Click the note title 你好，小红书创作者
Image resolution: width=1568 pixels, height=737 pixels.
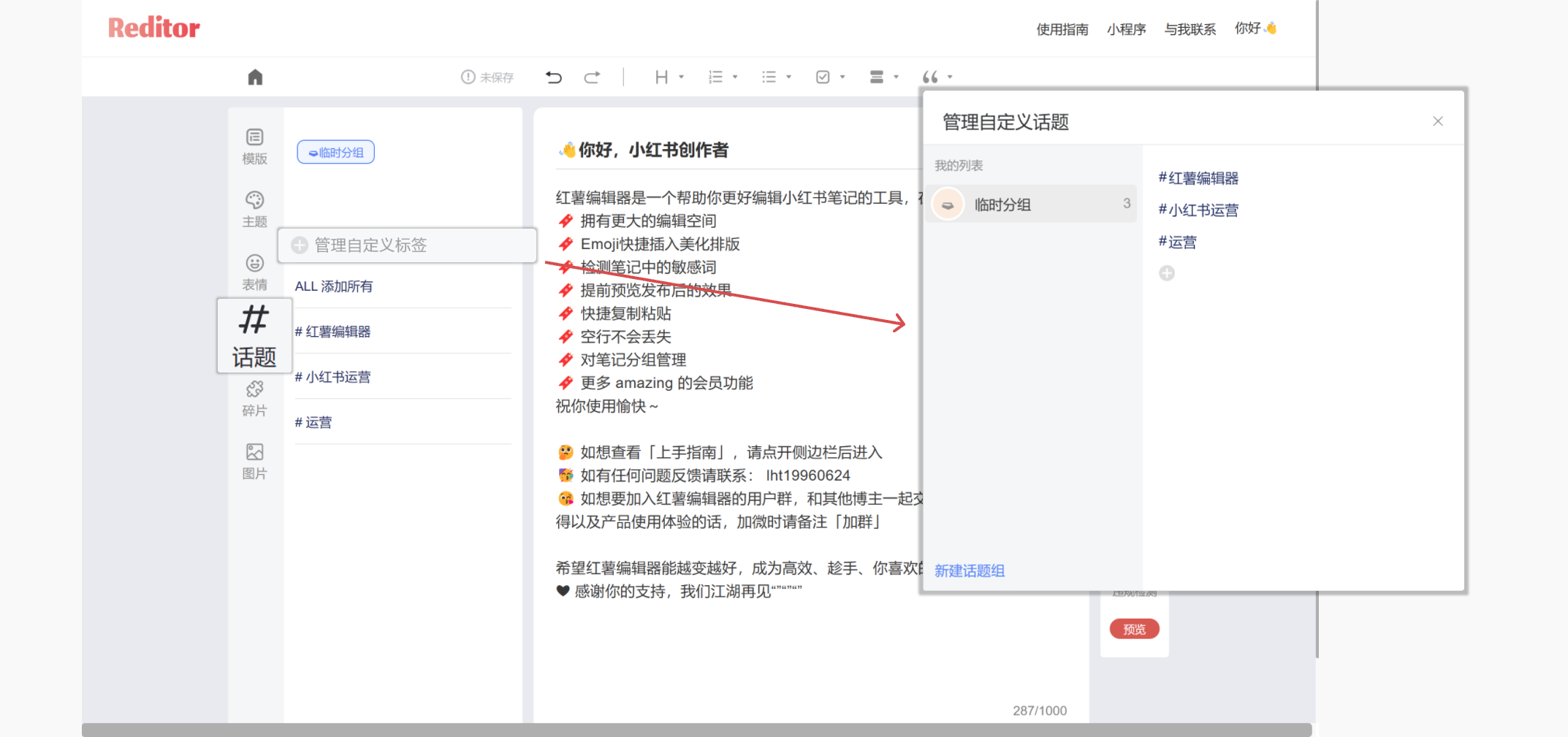pos(643,150)
